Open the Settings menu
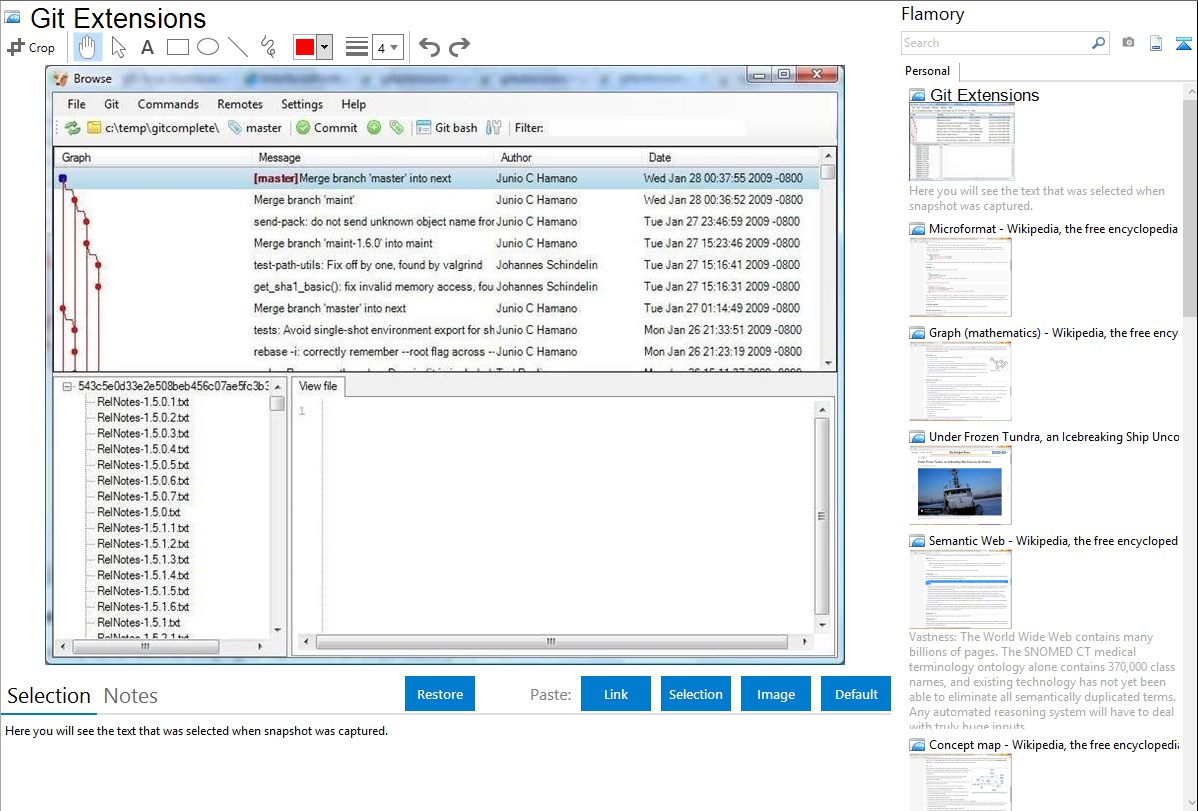1198x811 pixels. coord(302,105)
